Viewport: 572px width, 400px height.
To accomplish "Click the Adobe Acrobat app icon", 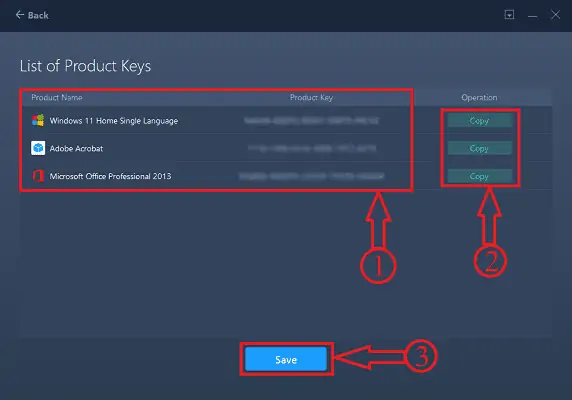I will coord(38,148).
